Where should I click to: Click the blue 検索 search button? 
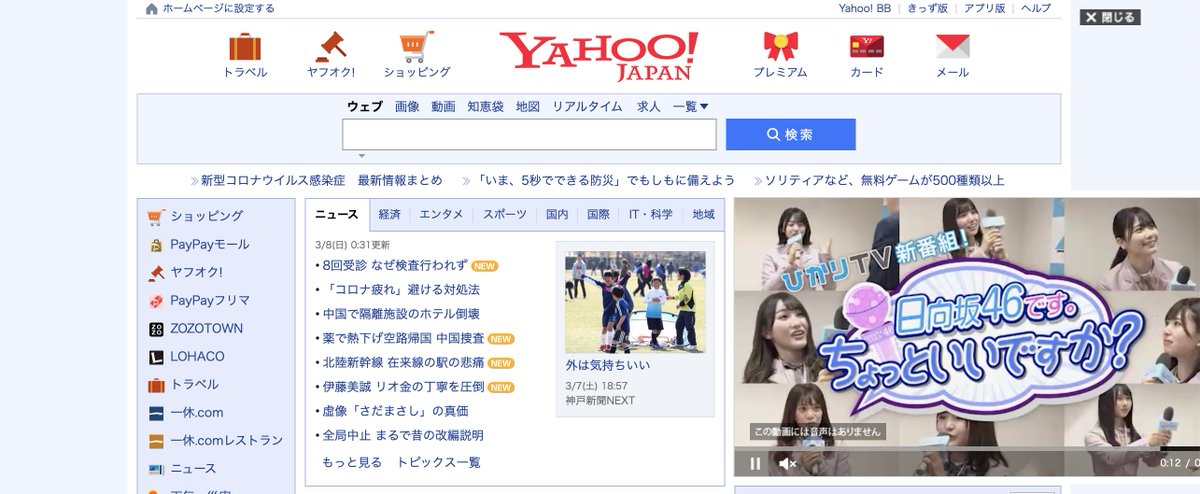click(x=791, y=135)
